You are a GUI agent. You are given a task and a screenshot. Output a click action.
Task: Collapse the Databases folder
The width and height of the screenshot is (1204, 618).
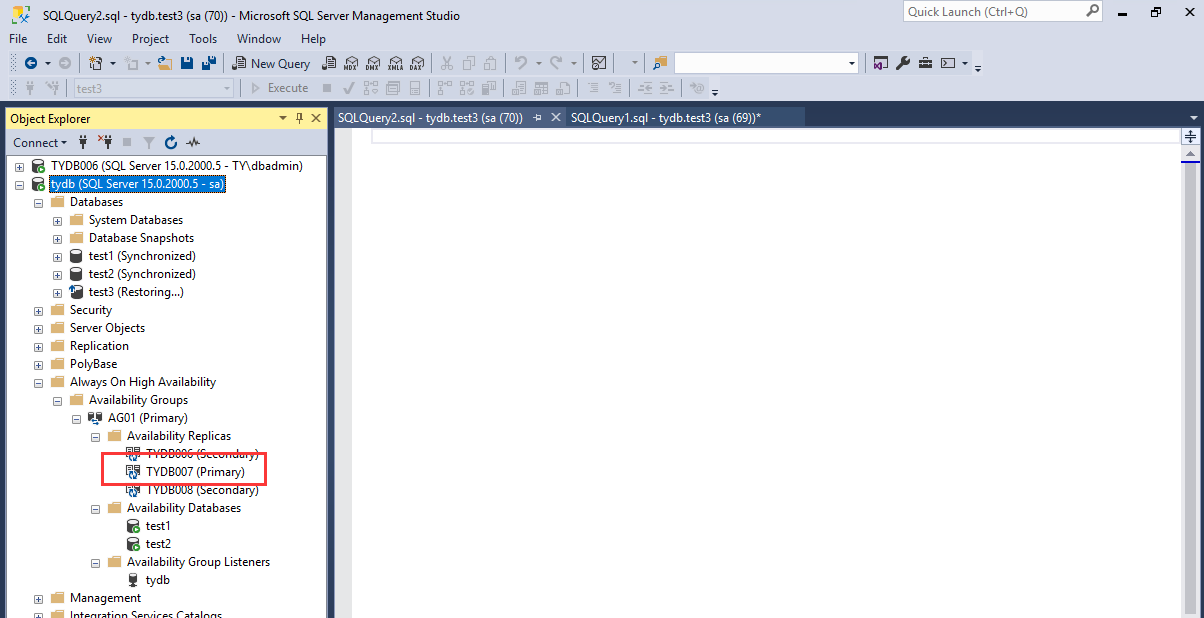39,202
